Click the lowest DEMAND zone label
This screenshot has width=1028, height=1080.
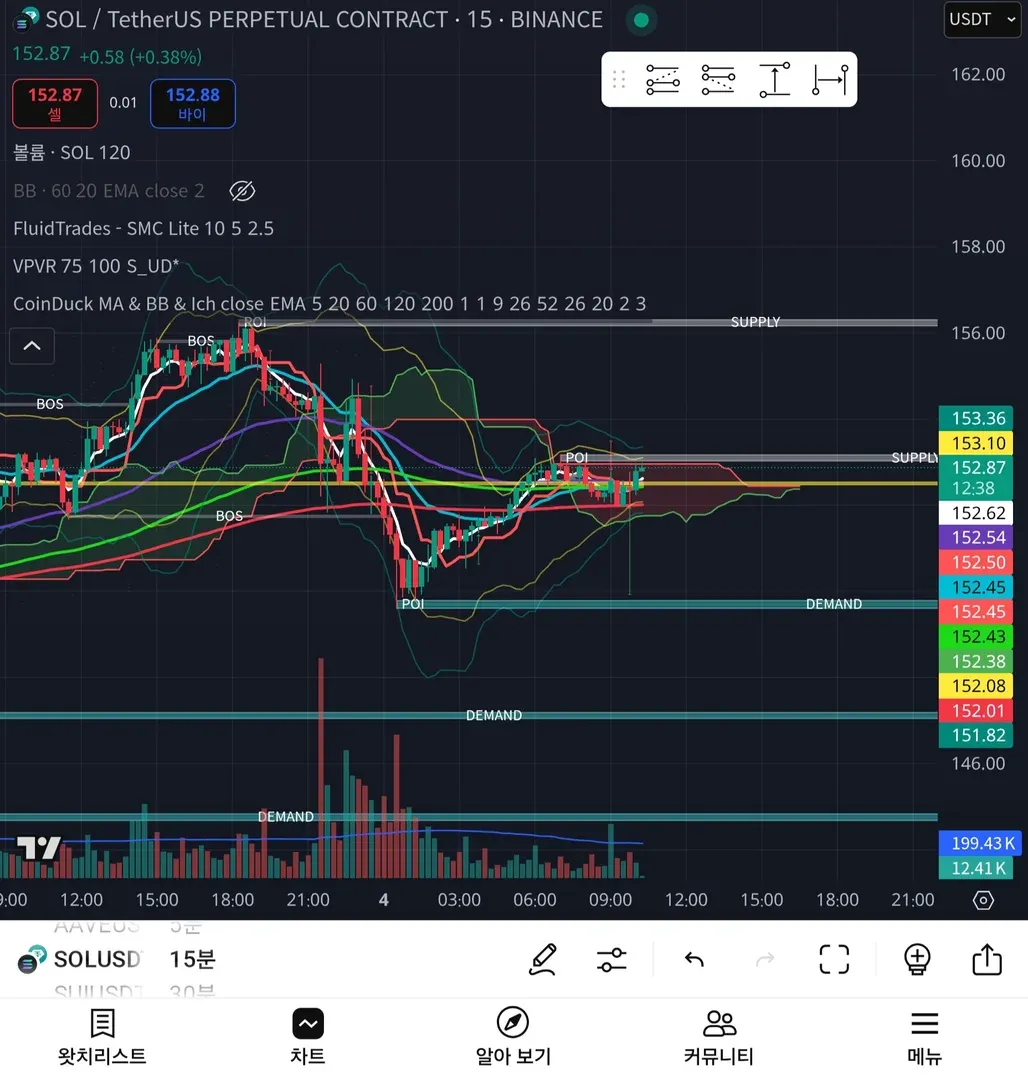(285, 817)
